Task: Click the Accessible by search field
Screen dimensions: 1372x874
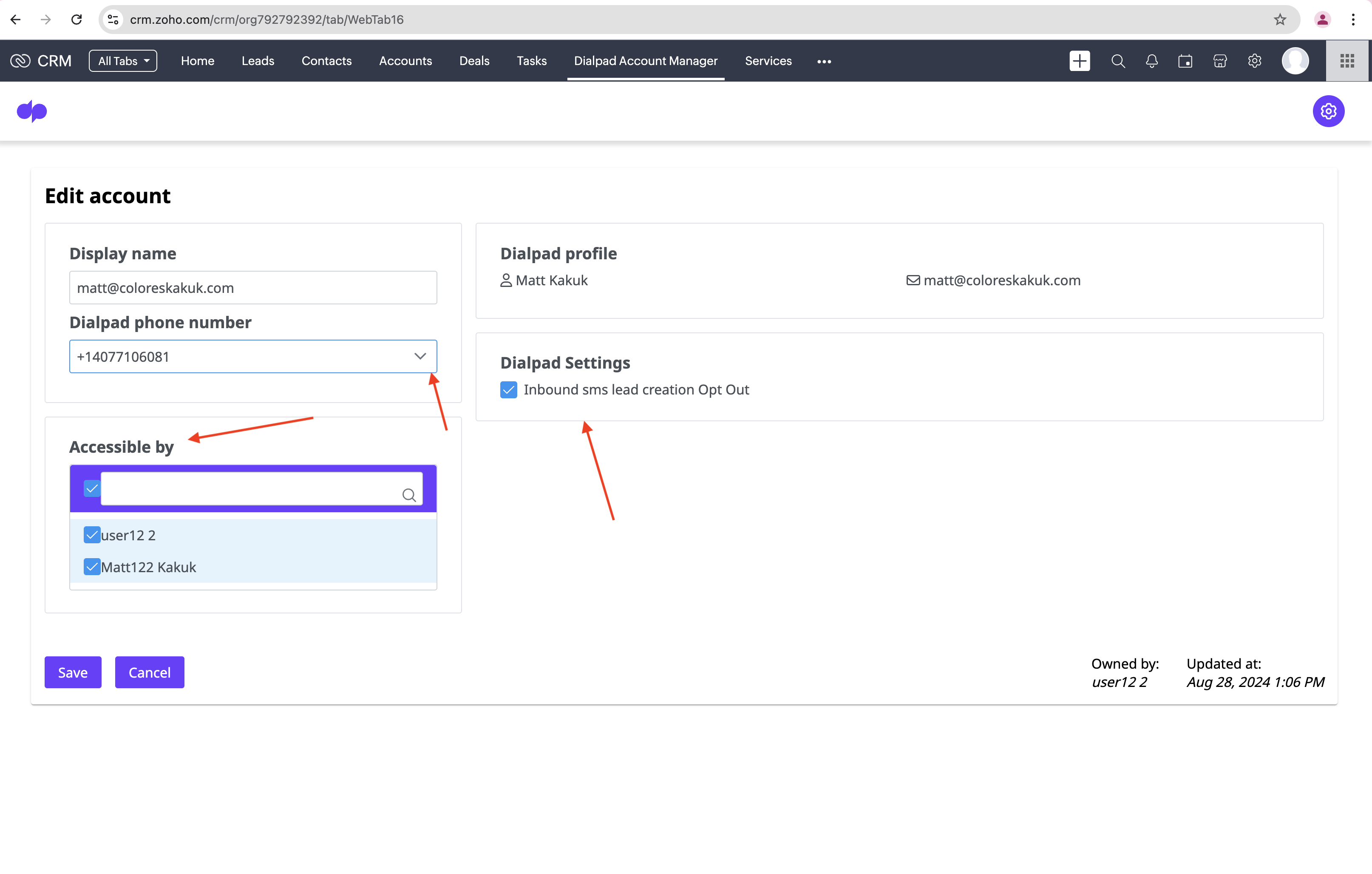Action: point(261,488)
